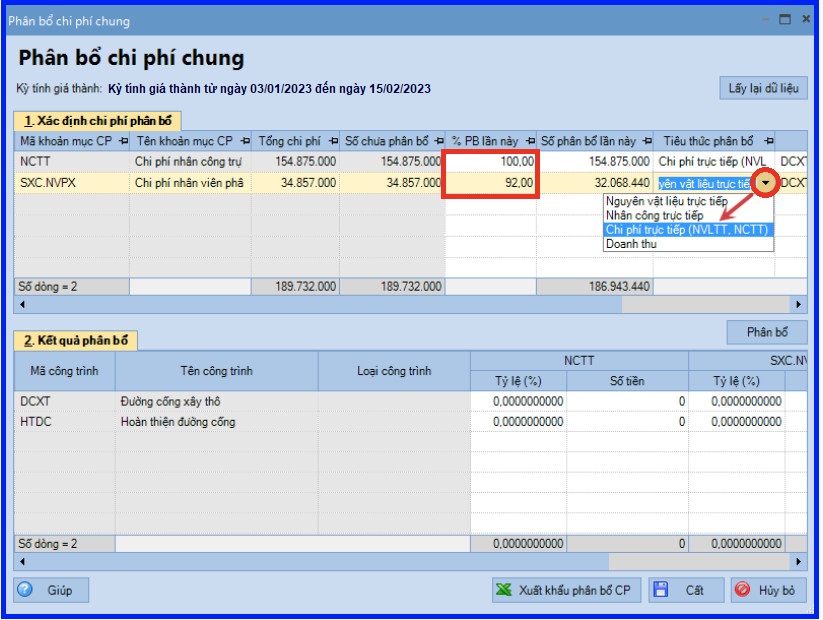Screen dimensions: 823x620
Task: Click the 32.068.440 allocation amount cell
Action: pyautogui.click(x=595, y=183)
